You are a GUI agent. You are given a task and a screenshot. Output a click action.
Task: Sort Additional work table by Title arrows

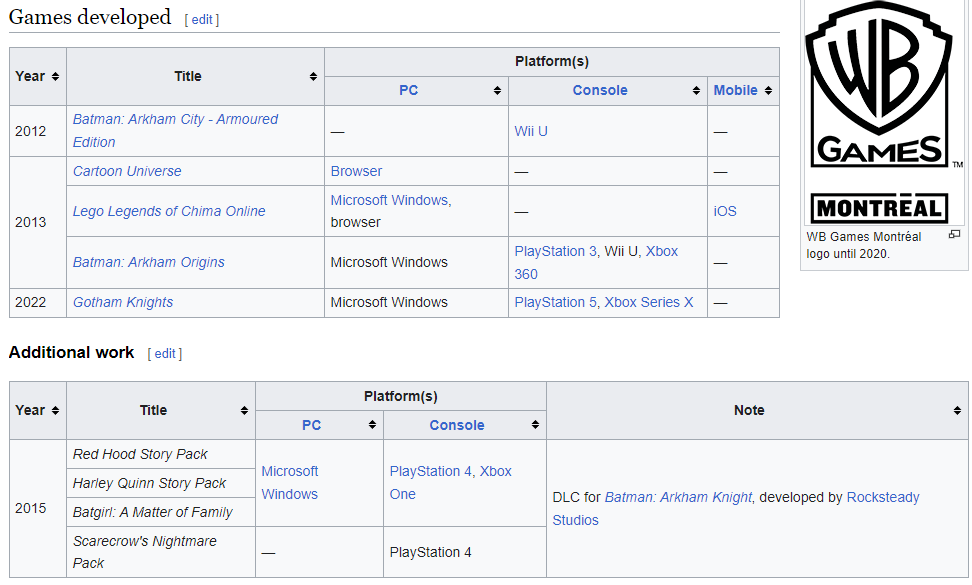point(244,410)
